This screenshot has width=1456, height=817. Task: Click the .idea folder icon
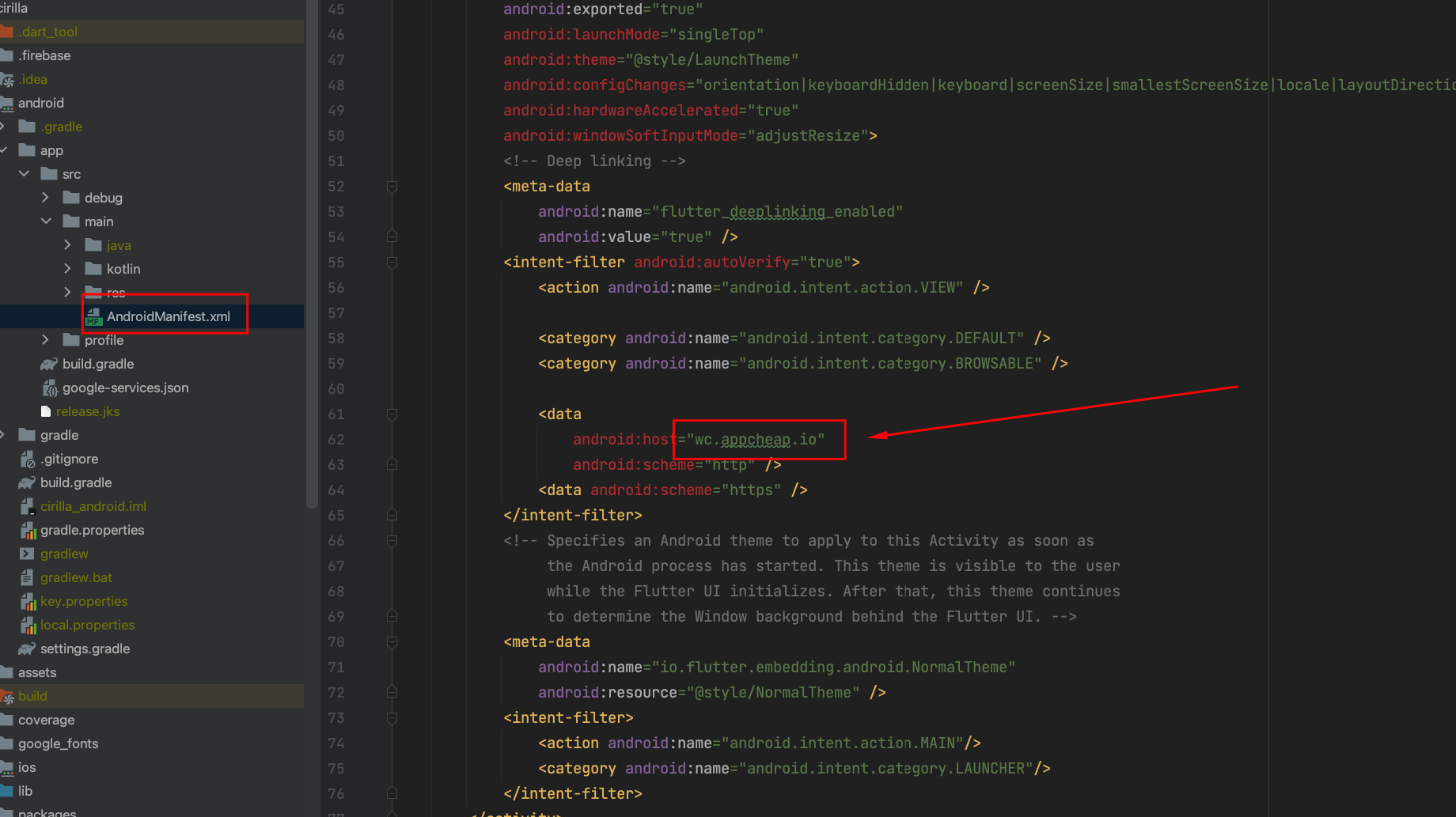coord(13,79)
